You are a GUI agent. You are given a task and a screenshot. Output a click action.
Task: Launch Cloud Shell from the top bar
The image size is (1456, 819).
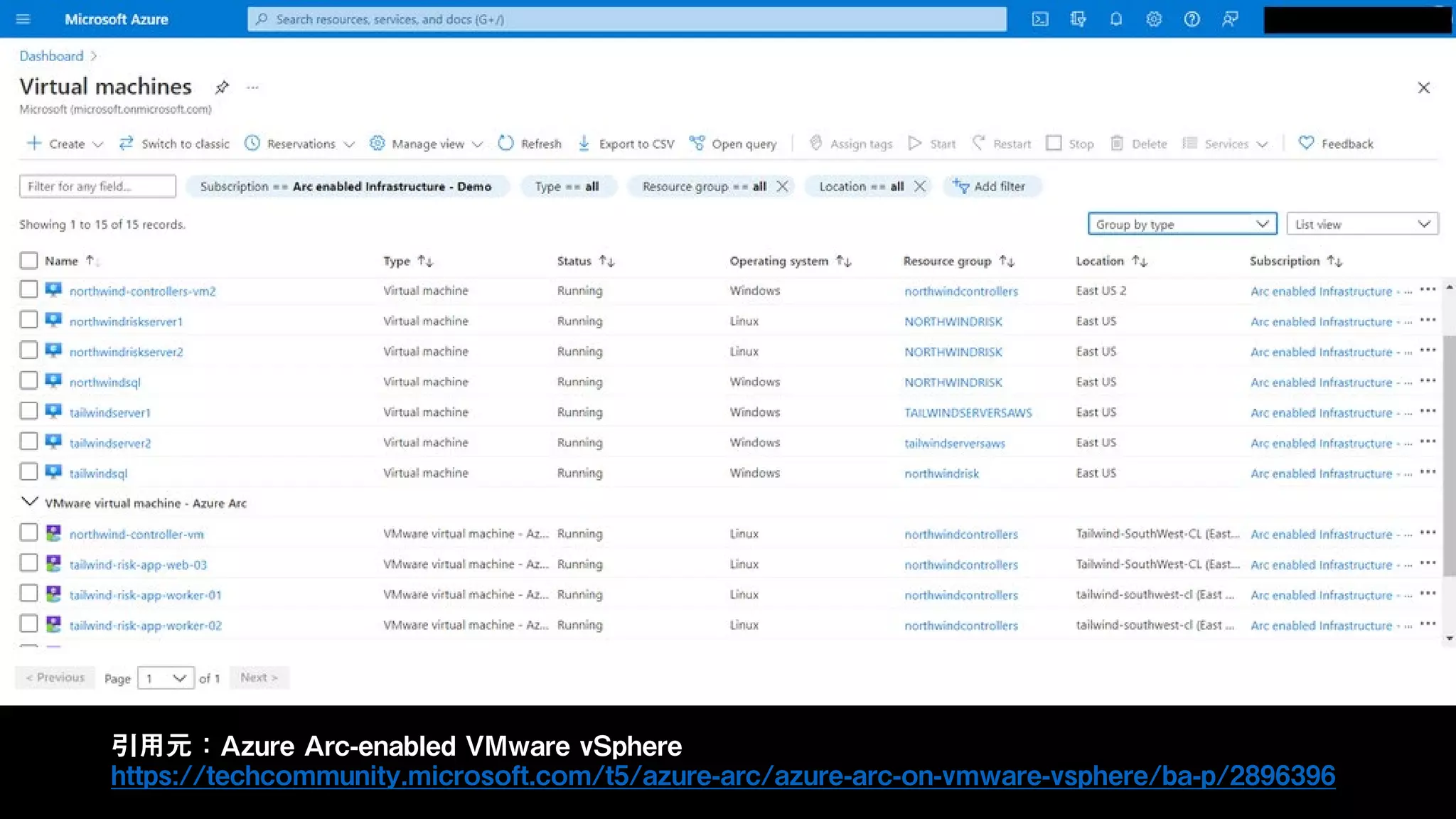point(1040,19)
